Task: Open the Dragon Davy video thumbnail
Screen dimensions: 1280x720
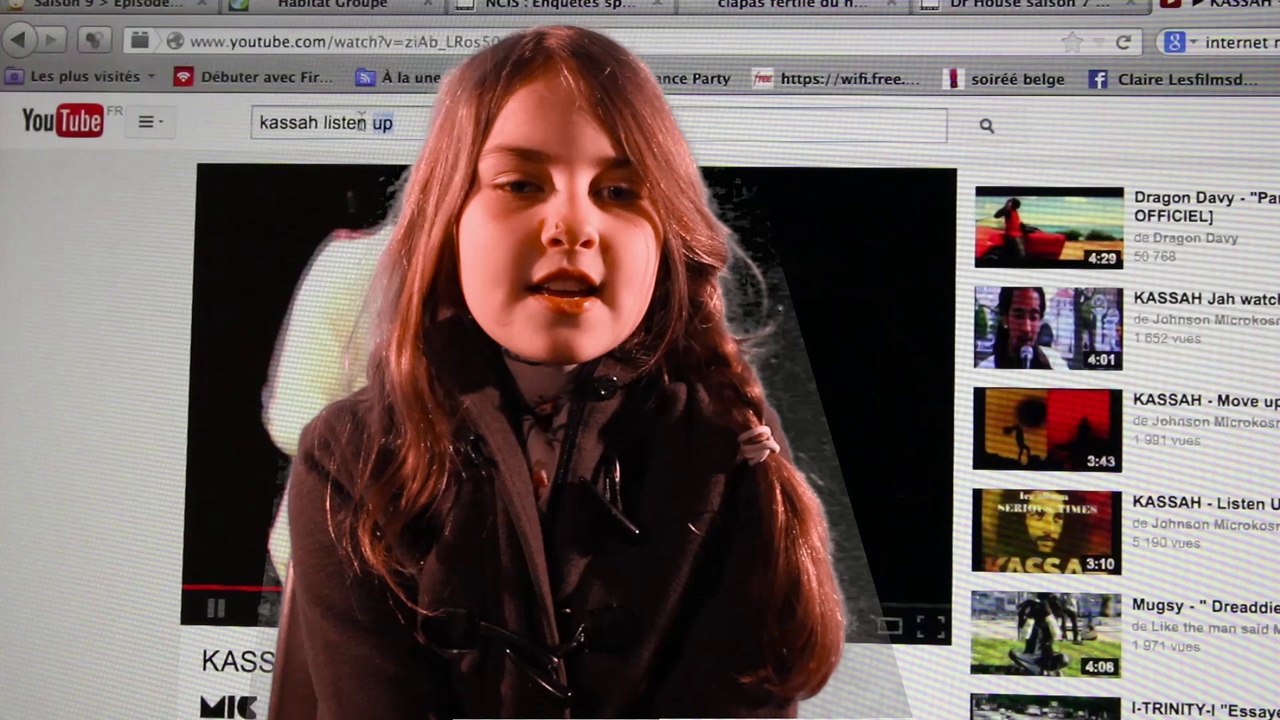Action: pyautogui.click(x=1049, y=227)
